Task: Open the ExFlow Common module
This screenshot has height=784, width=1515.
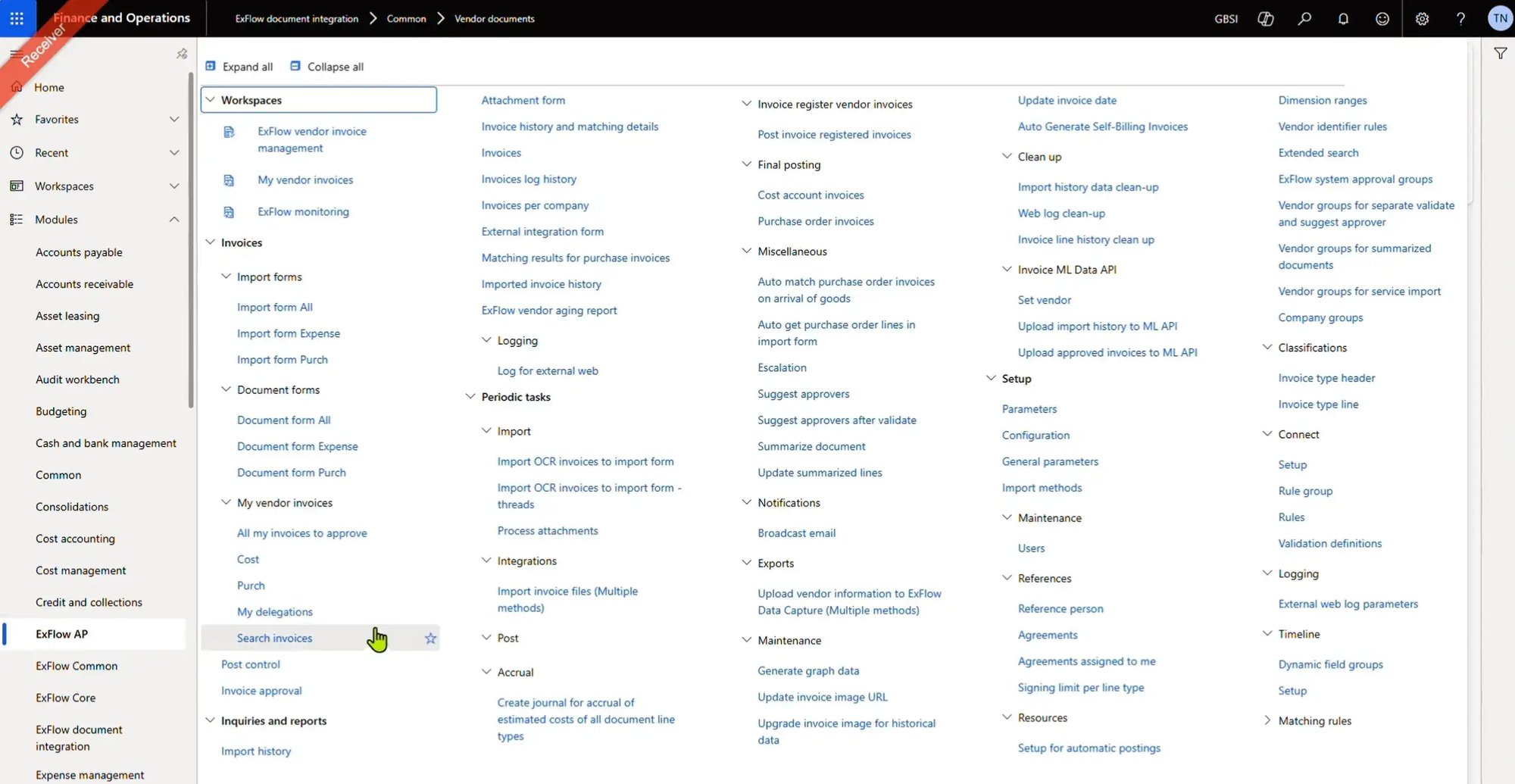Action: (77, 666)
